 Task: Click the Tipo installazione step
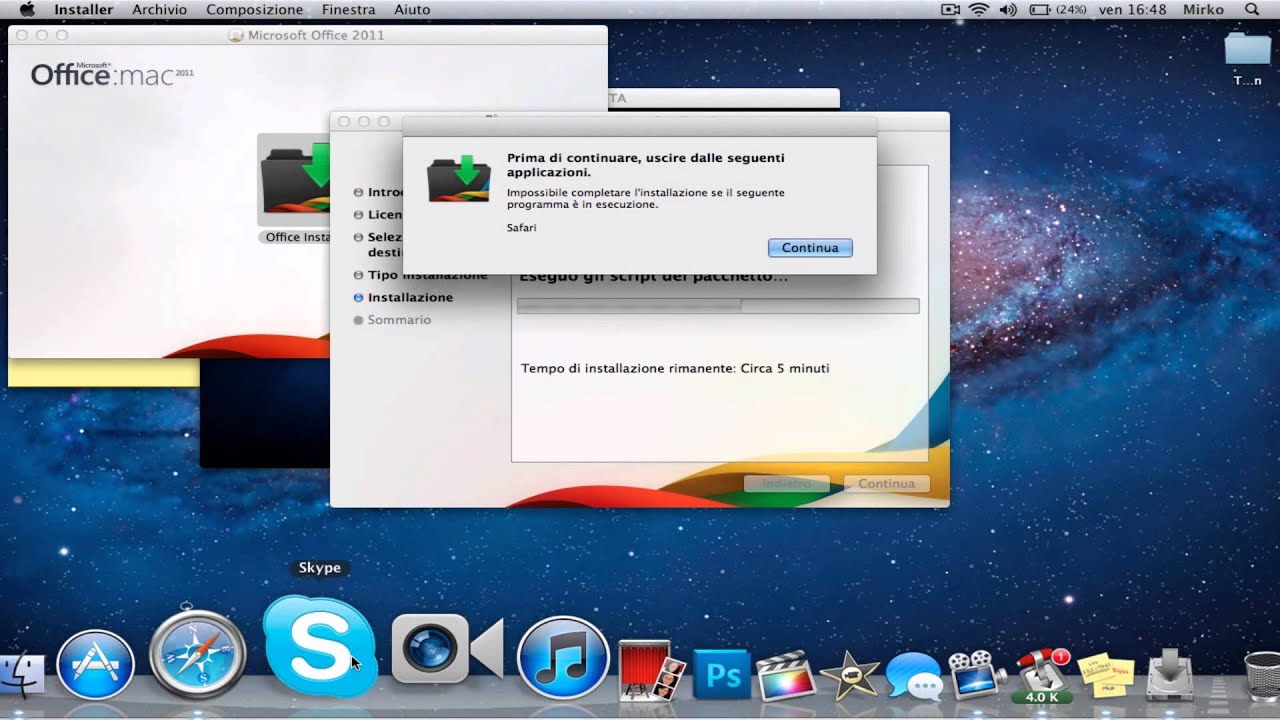point(427,275)
